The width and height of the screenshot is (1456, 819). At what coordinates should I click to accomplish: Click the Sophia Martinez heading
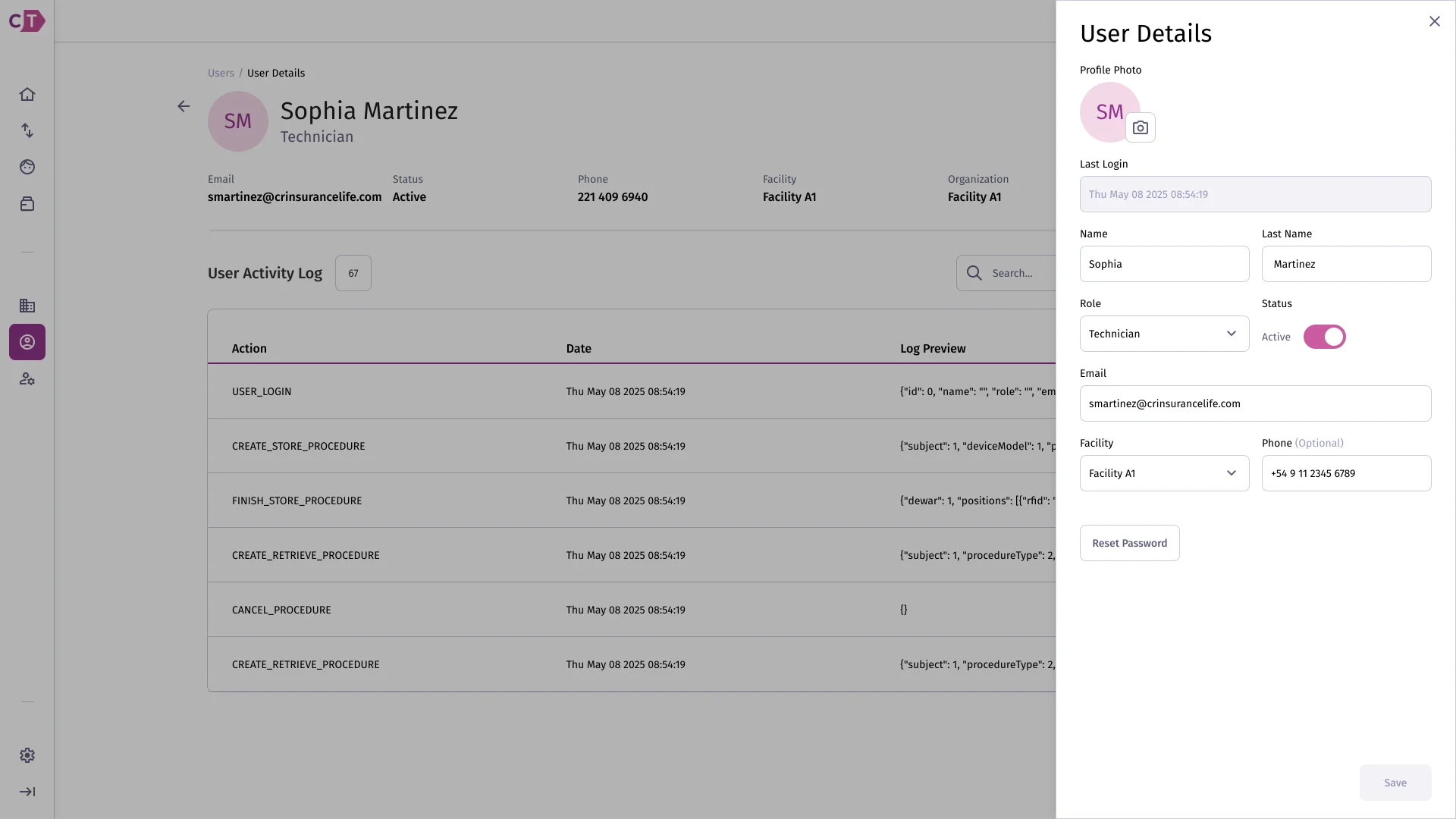(369, 111)
